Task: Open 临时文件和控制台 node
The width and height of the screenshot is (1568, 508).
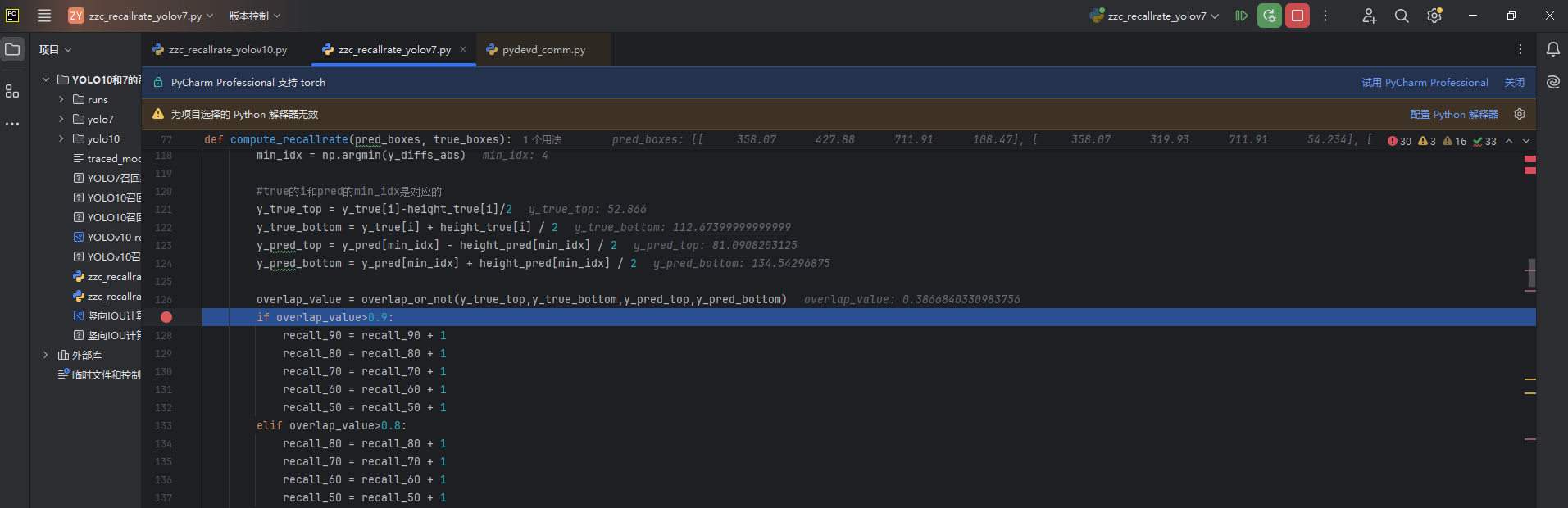Action: click(99, 374)
